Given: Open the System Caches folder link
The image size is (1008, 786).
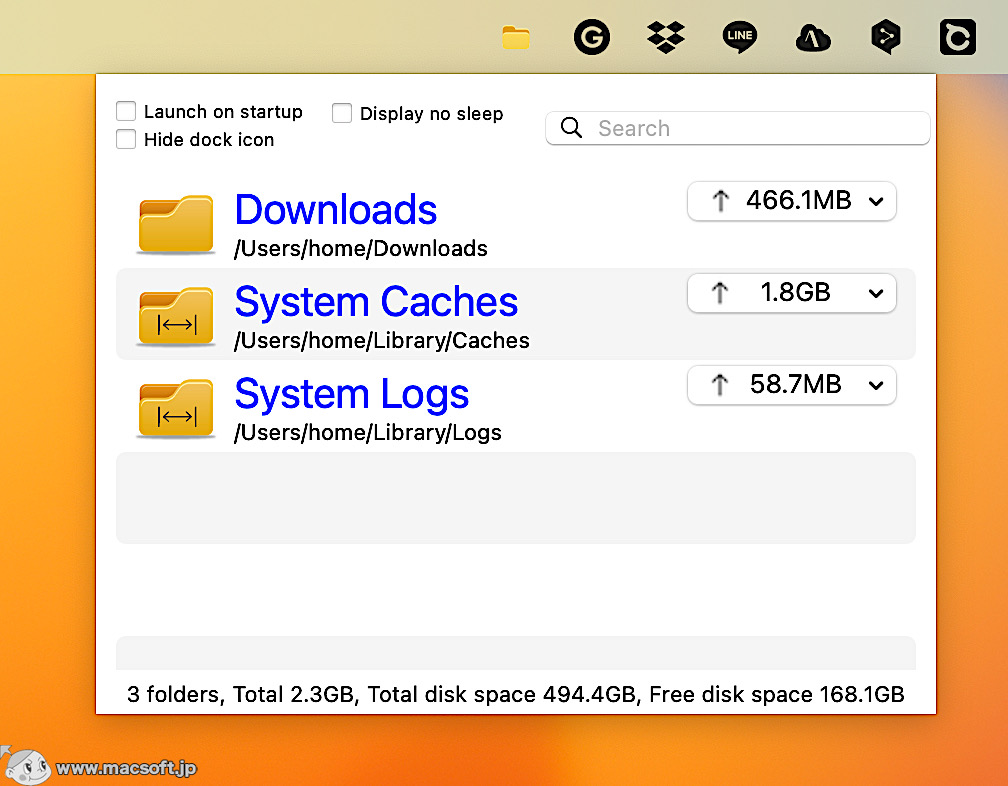Looking at the screenshot, I should point(376,301).
